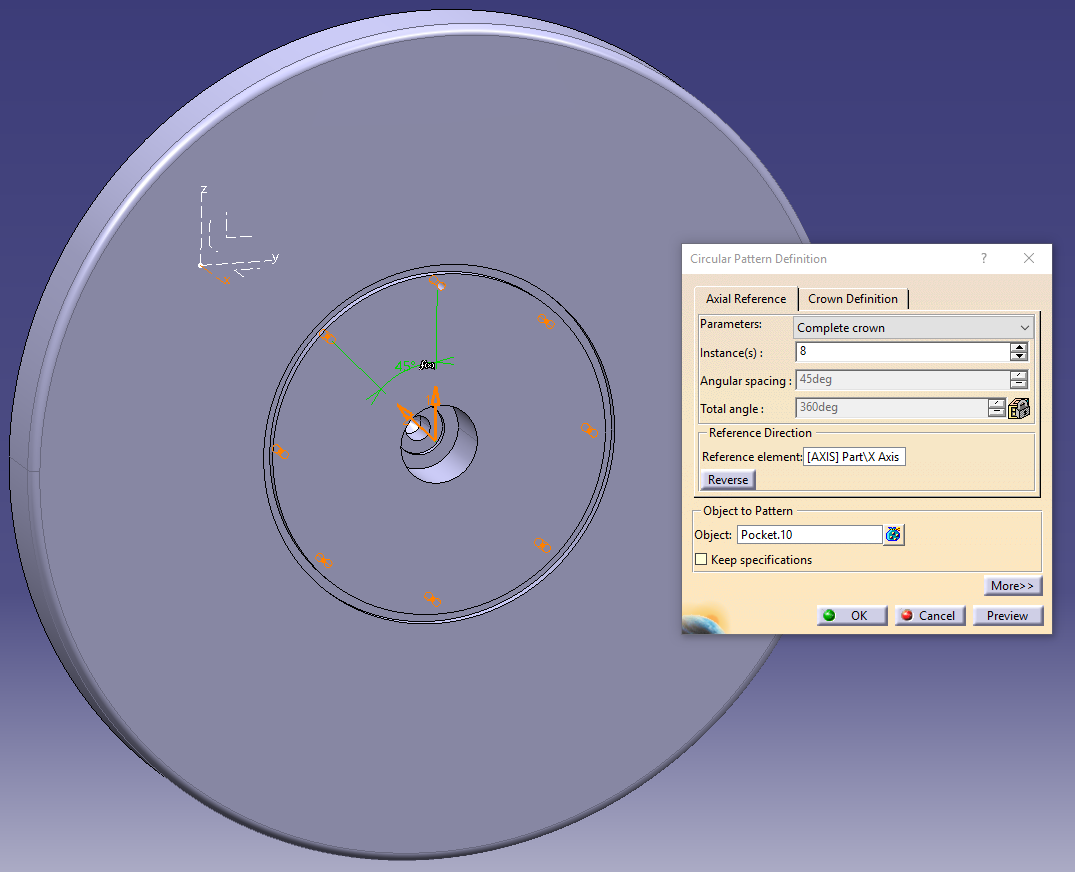Viewport: 1075px width, 872px height.
Task: Enable the Keep specifications checkbox
Action: pos(701,559)
